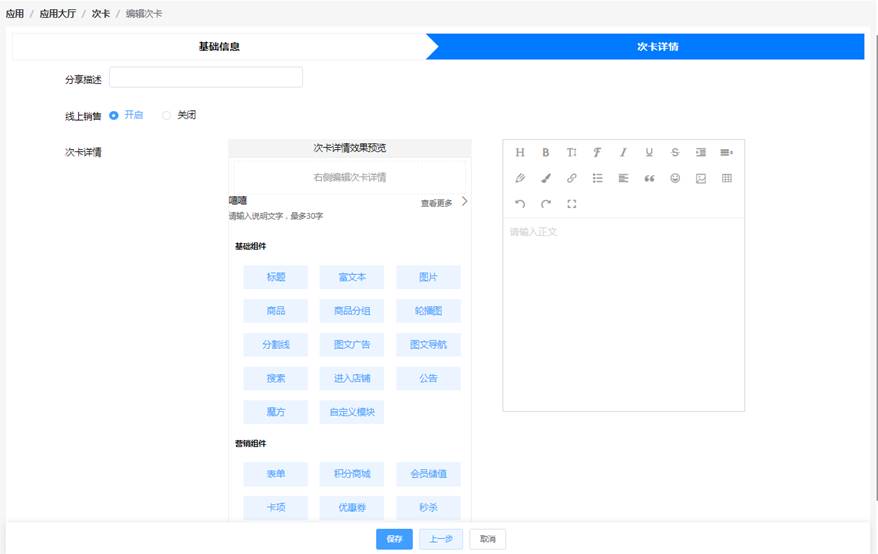Enter fullscreen mode for the editor
The image size is (878, 554).
pos(572,204)
